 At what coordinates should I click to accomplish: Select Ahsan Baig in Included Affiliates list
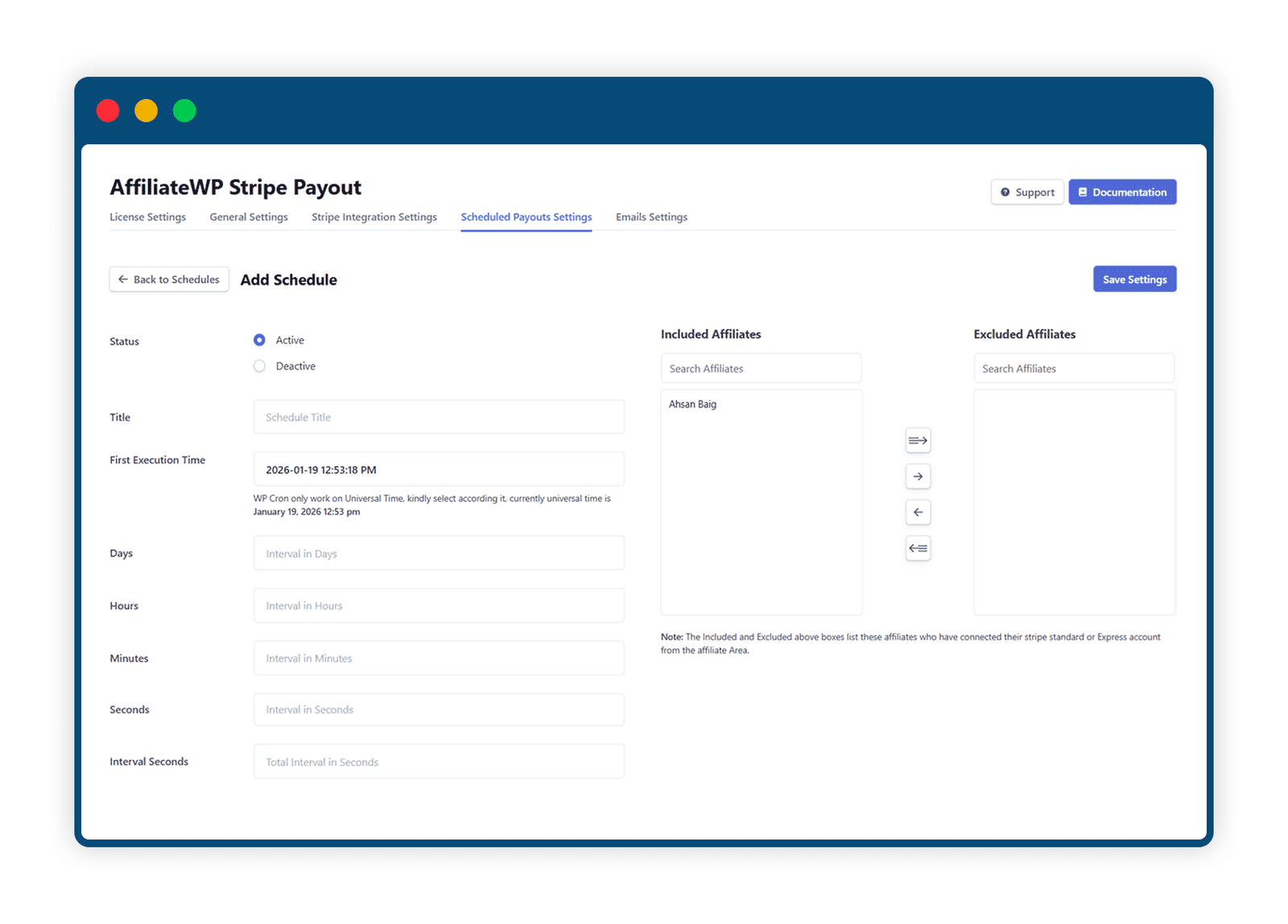pyautogui.click(x=692, y=404)
